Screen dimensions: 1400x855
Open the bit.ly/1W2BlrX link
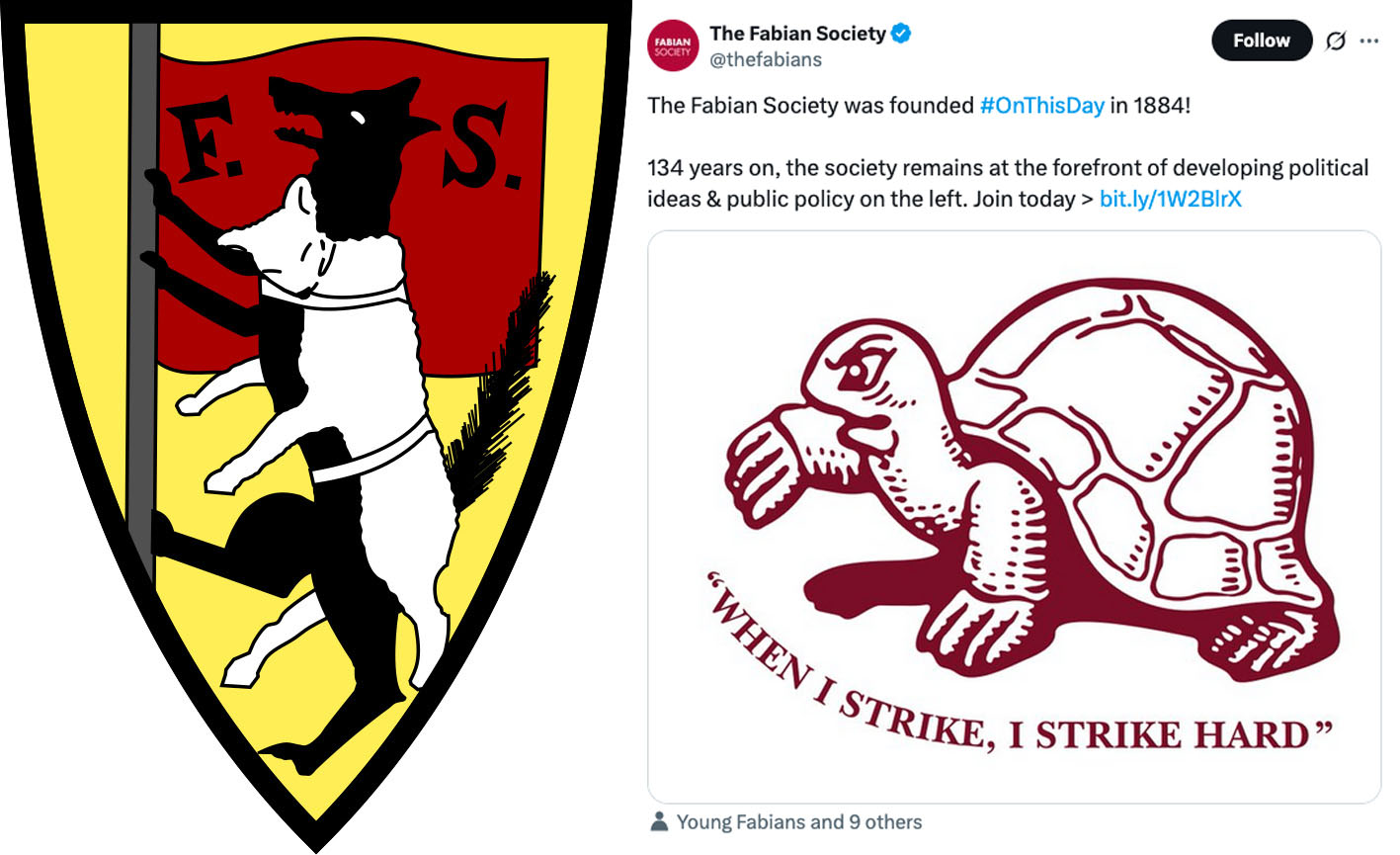tap(1170, 199)
